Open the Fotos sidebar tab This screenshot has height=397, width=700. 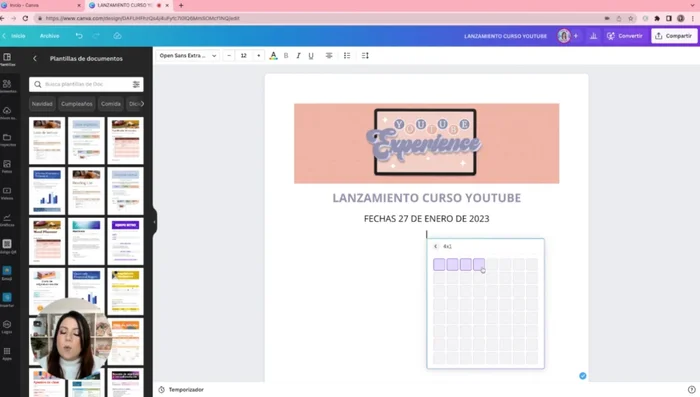tap(7, 167)
